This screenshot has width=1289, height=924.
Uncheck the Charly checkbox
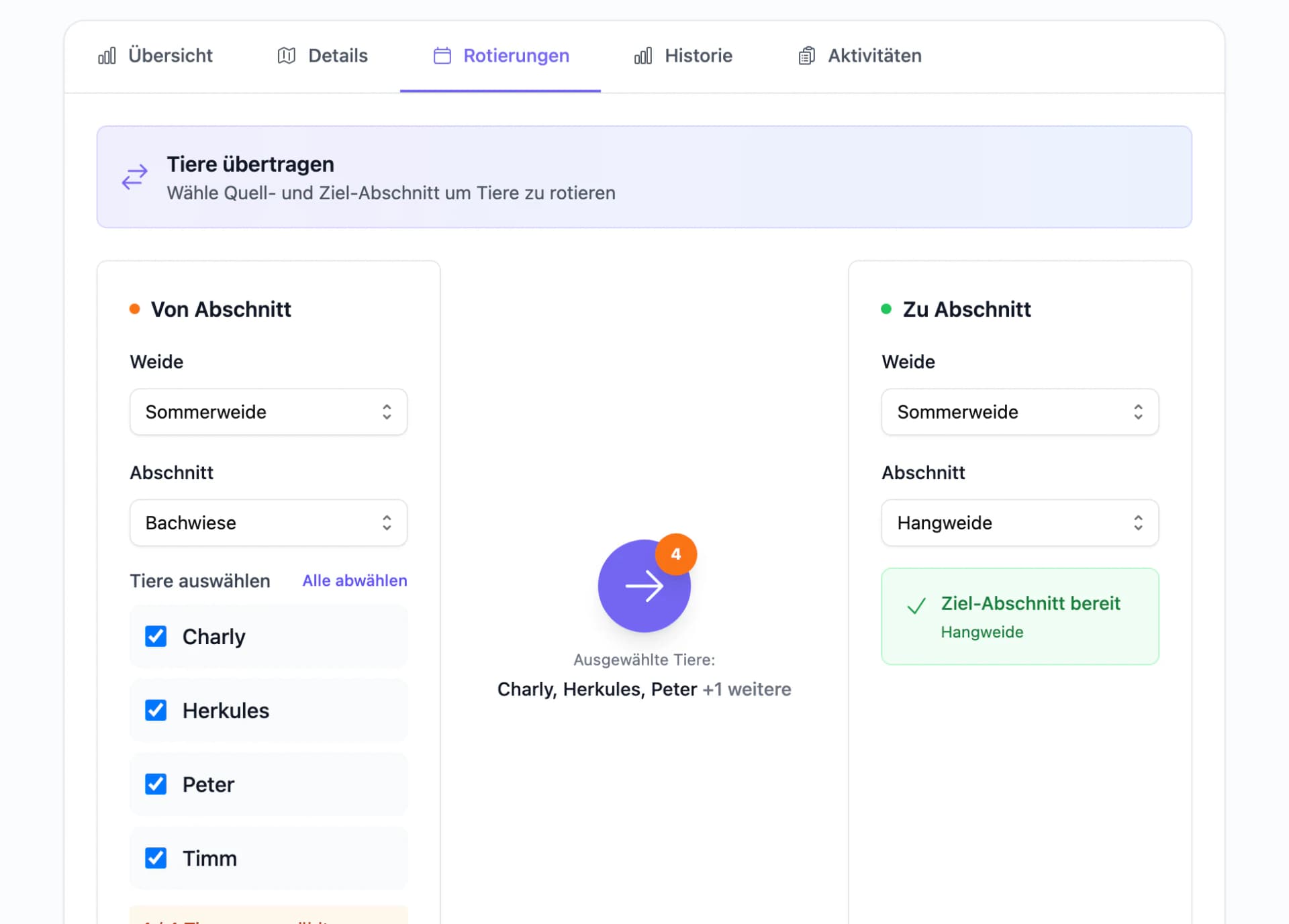[156, 636]
